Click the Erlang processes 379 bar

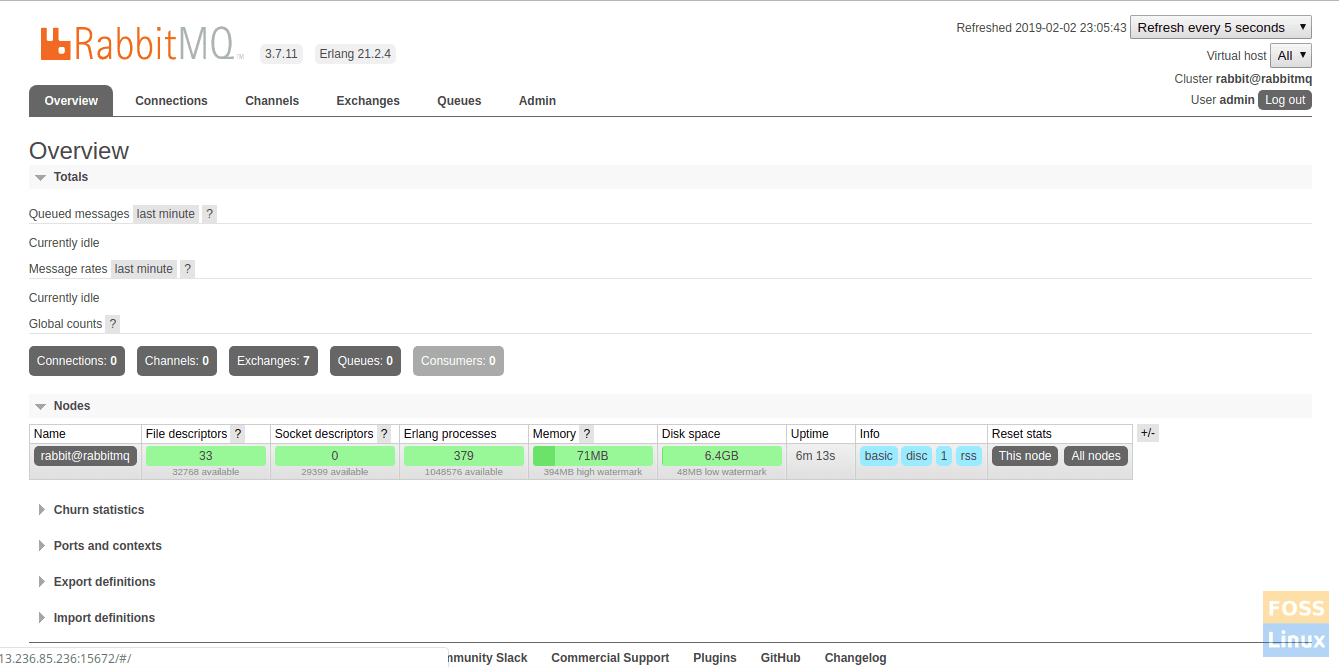coord(464,456)
